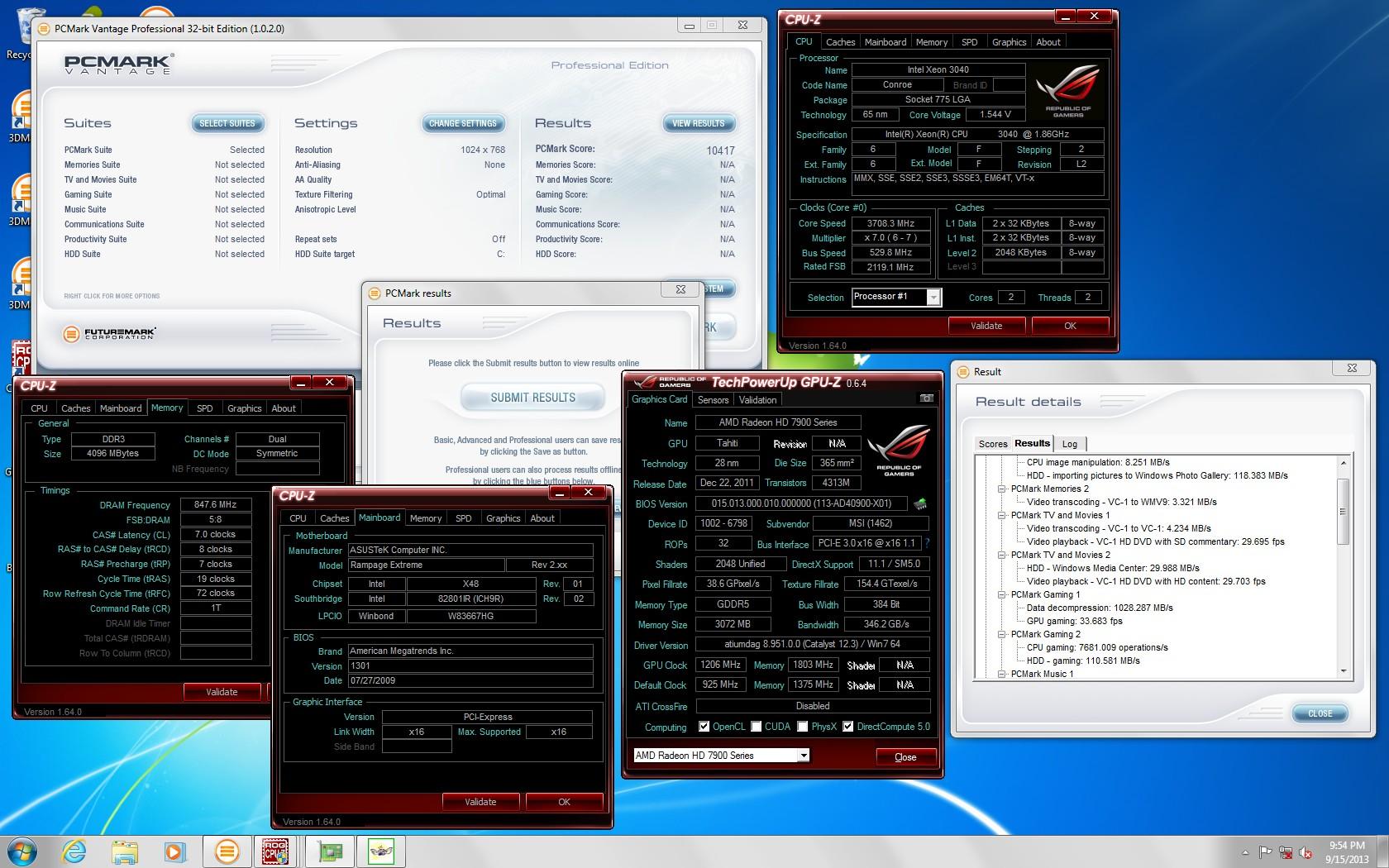Image resolution: width=1389 pixels, height=868 pixels.
Task: Toggle the CUDA checkbox in GPU-Z
Action: [x=757, y=727]
